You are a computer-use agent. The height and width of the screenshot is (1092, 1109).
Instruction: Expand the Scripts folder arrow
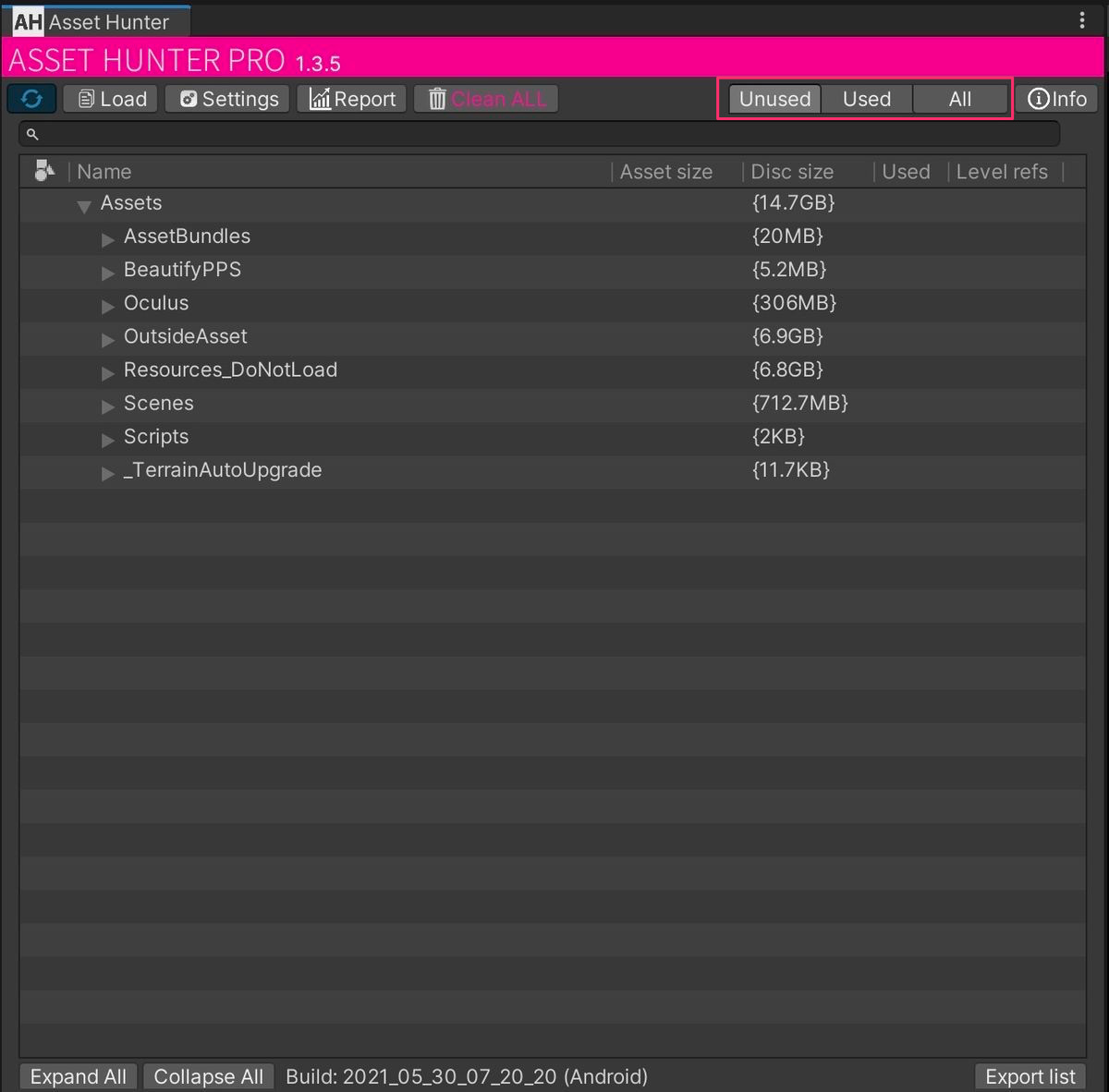coord(108,440)
